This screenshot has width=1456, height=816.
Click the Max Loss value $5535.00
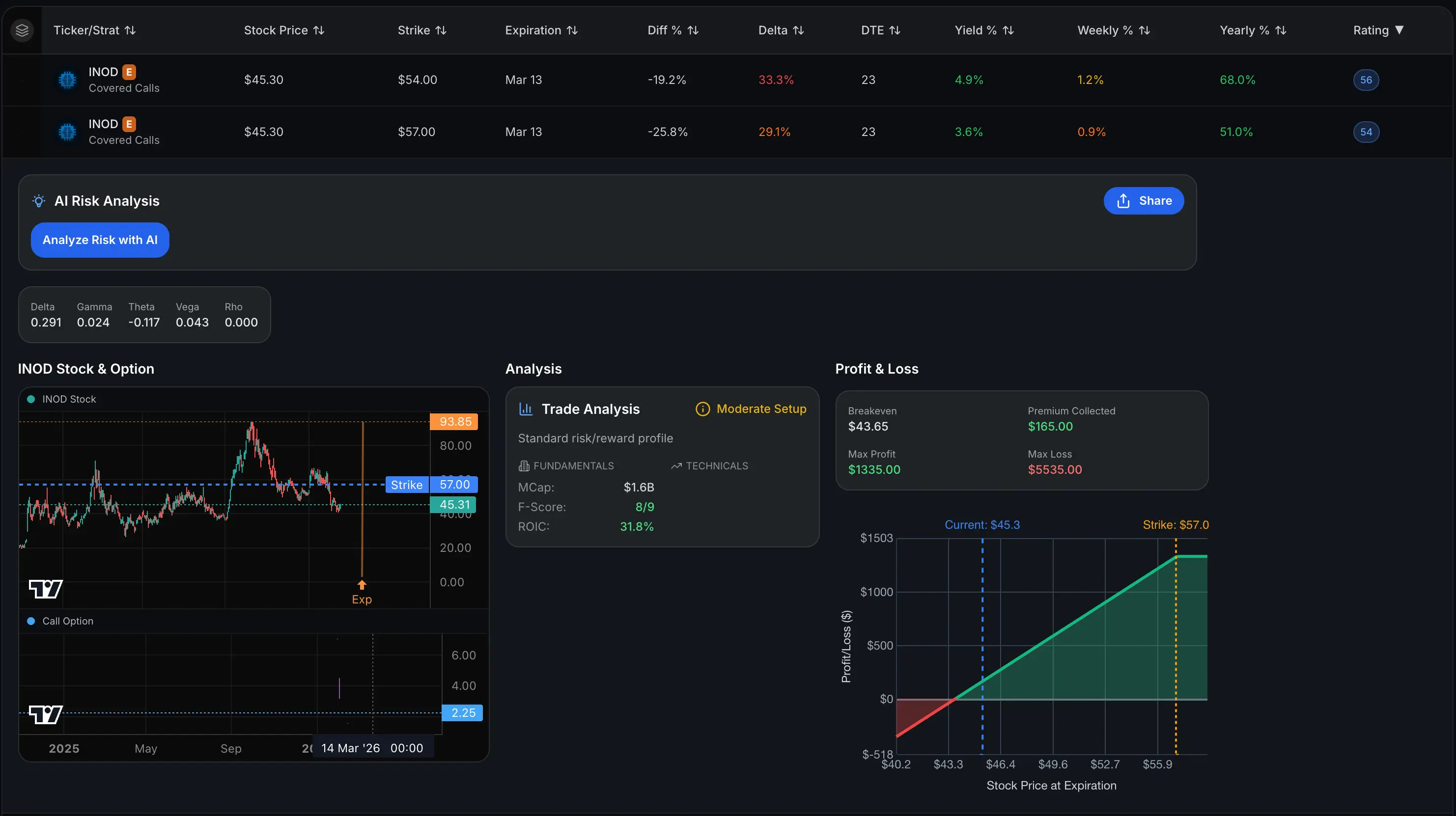pos(1055,469)
